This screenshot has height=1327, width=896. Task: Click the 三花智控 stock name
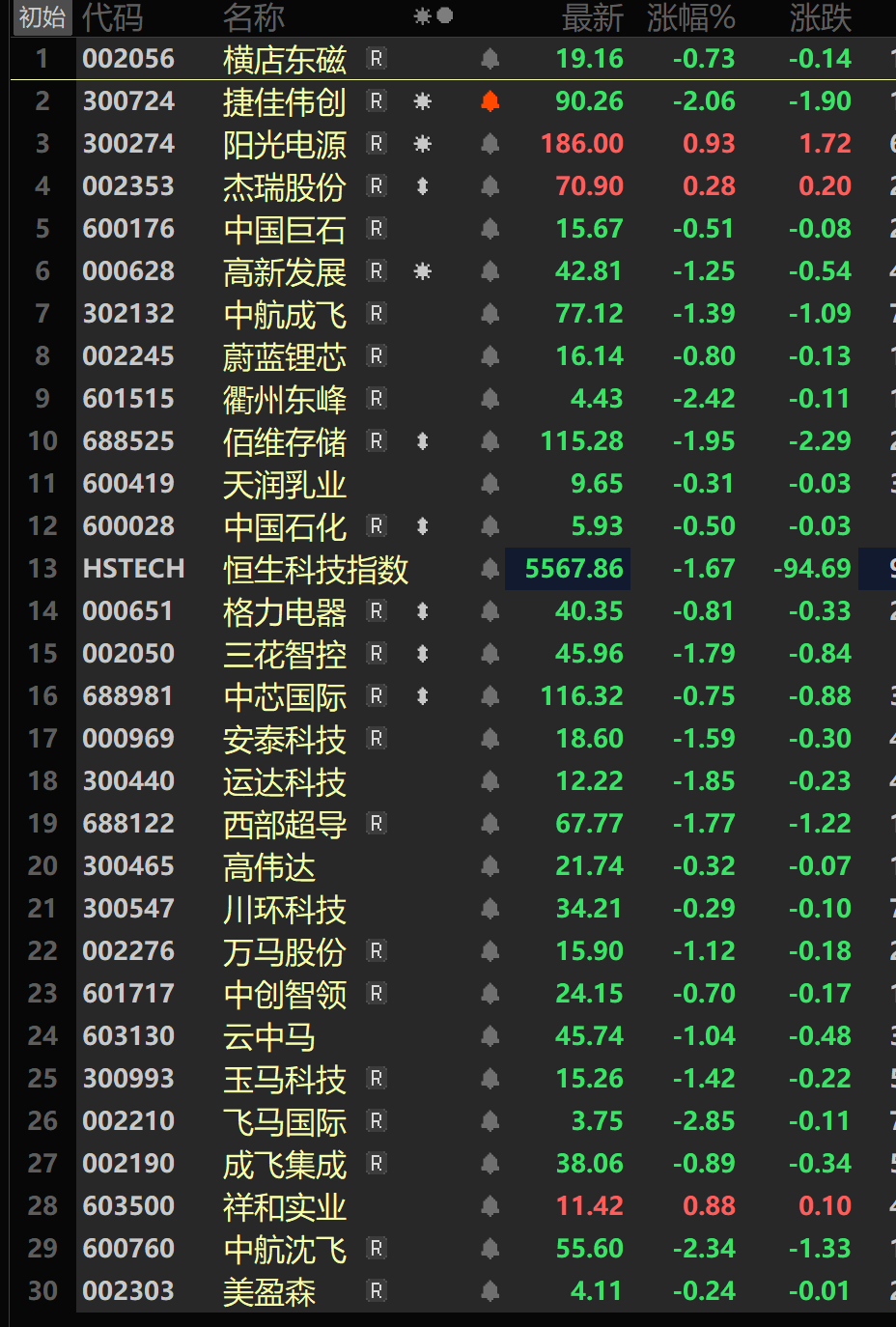click(285, 654)
